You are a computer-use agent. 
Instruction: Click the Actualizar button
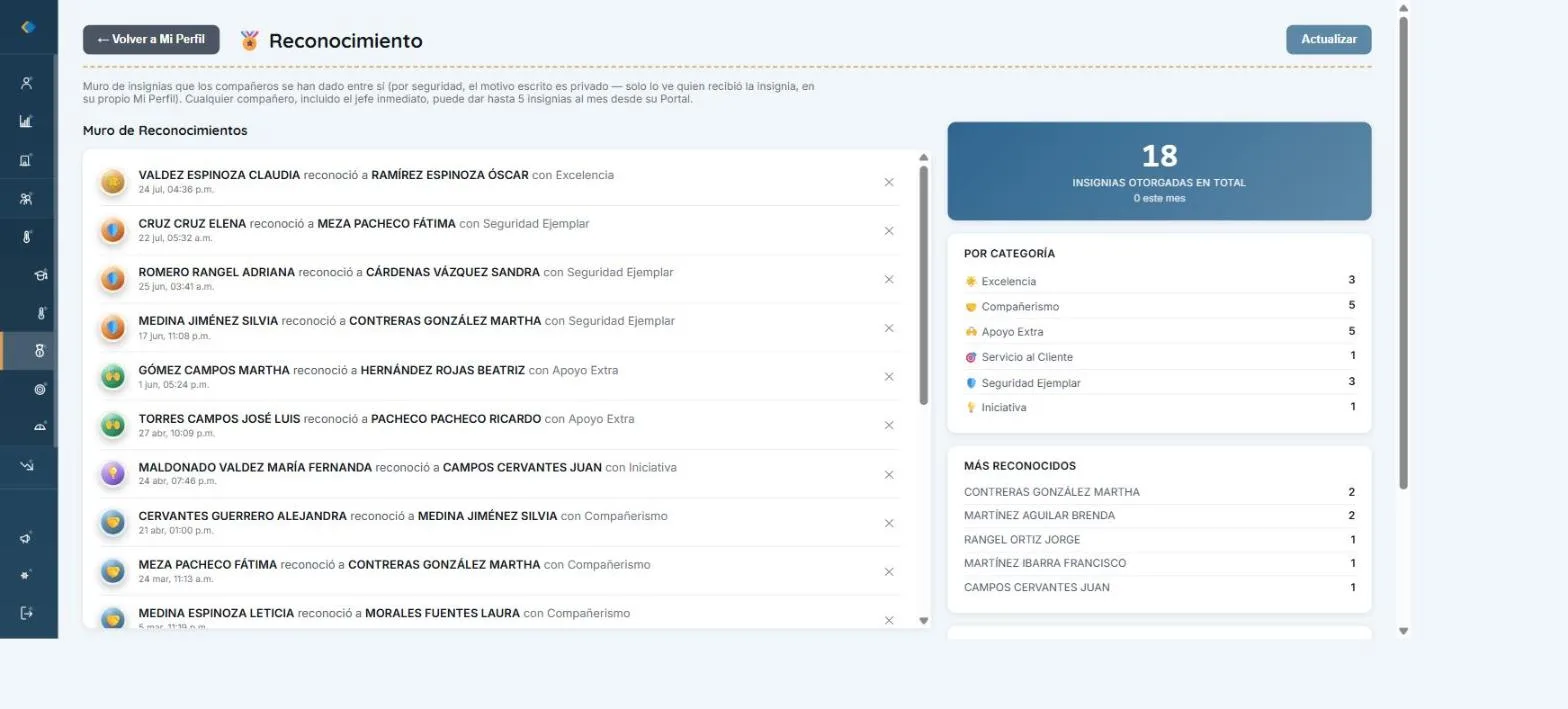(x=1328, y=39)
